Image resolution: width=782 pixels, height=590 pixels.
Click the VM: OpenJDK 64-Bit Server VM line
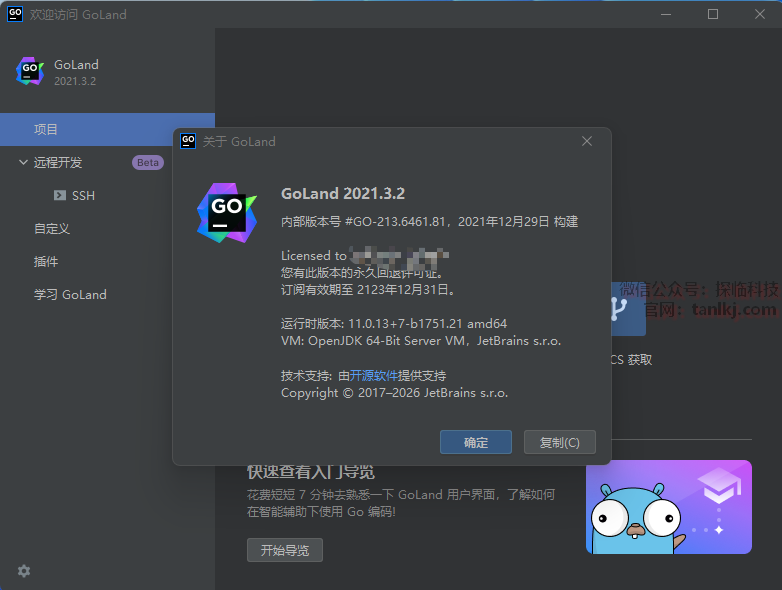pyautogui.click(x=421, y=341)
